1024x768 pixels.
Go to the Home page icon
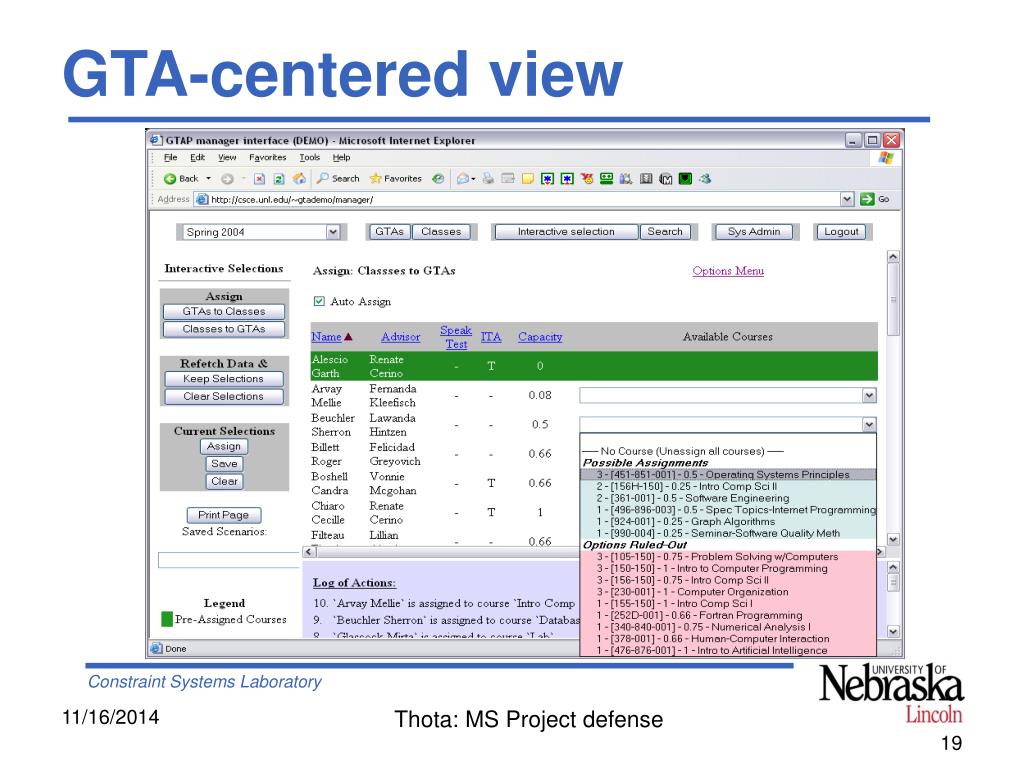click(299, 178)
